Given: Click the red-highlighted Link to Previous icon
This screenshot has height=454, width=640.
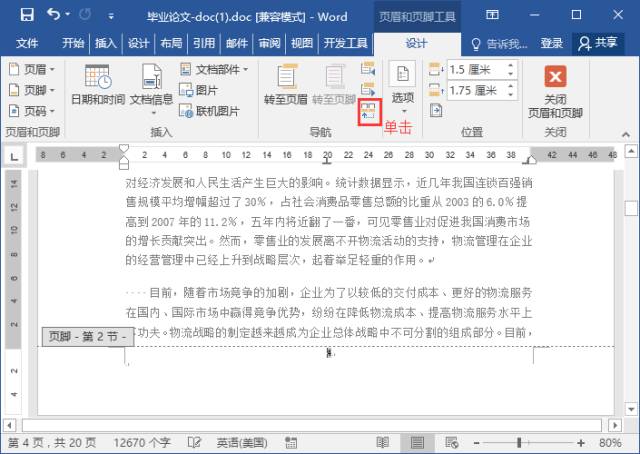Looking at the screenshot, I should [369, 111].
